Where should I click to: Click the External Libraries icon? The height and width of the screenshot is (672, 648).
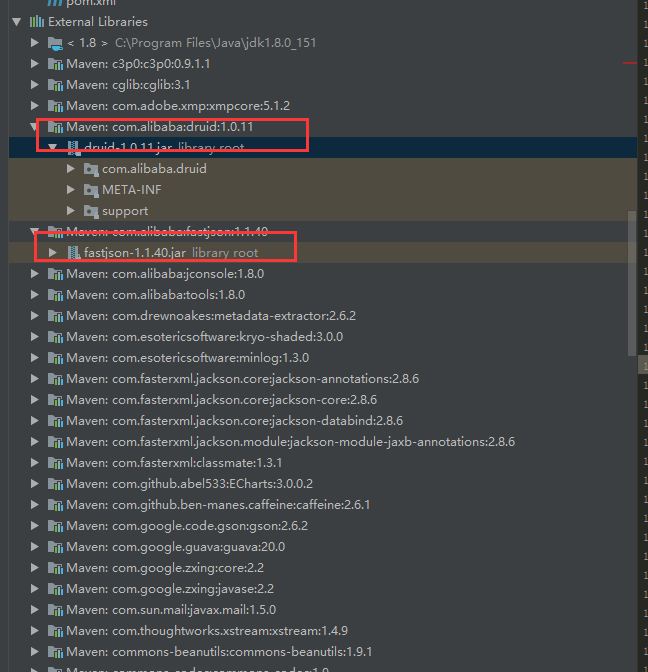[x=37, y=22]
